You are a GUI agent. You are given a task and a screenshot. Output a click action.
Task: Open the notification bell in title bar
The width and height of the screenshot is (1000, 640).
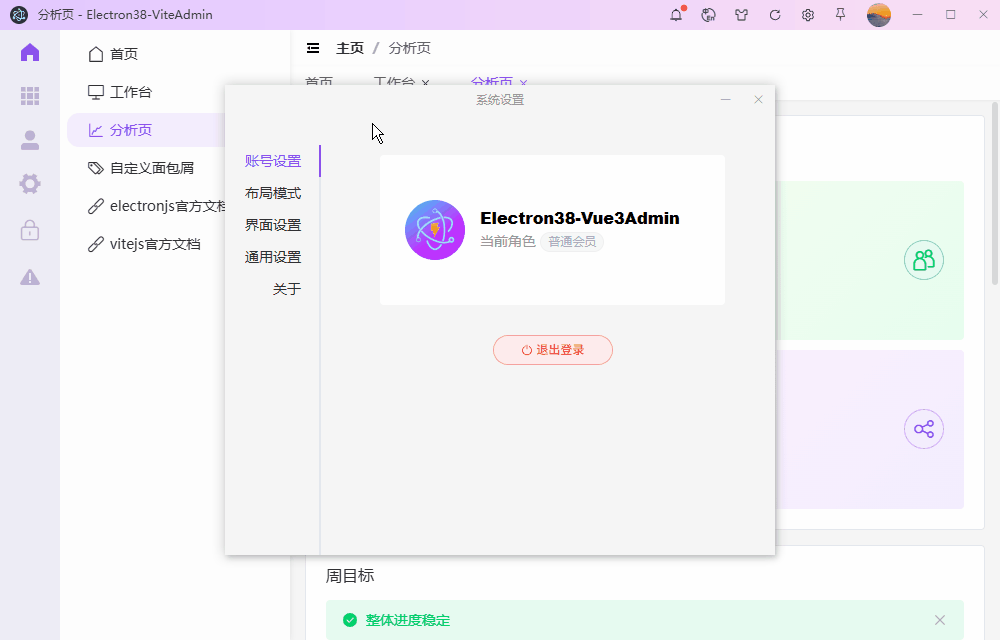click(x=677, y=15)
